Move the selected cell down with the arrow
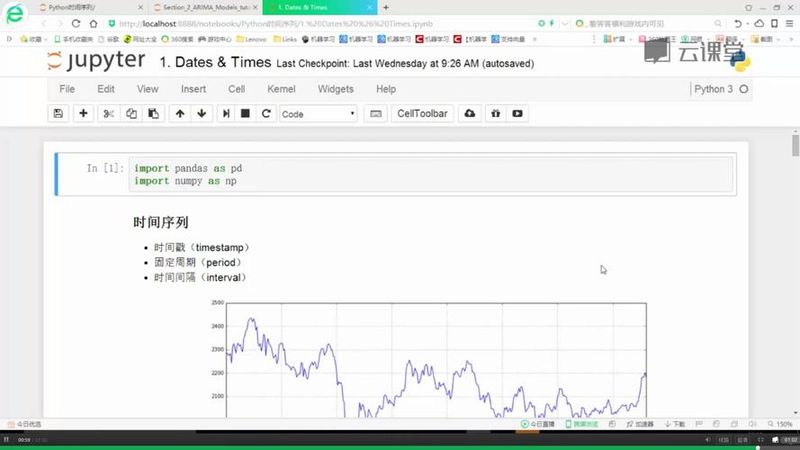 [x=202, y=114]
